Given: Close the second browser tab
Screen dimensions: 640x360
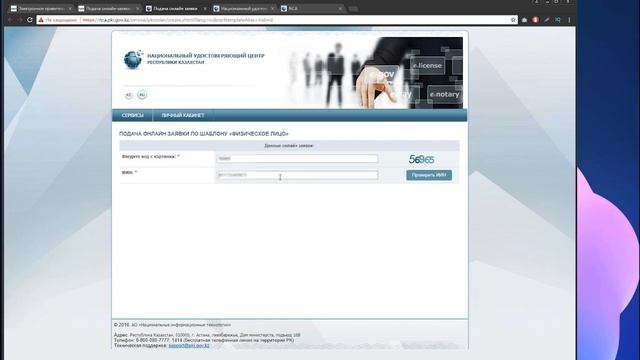Looking at the screenshot, I should tap(138, 8).
